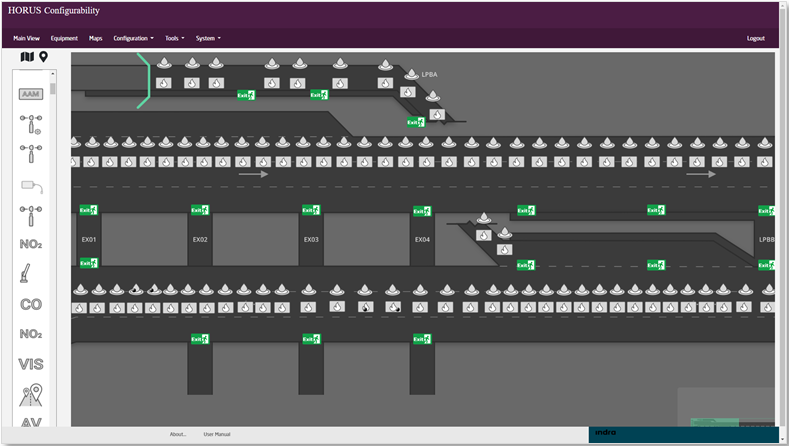
Task: Click the minimap thumbnail in bottom corner
Action: tap(726, 407)
